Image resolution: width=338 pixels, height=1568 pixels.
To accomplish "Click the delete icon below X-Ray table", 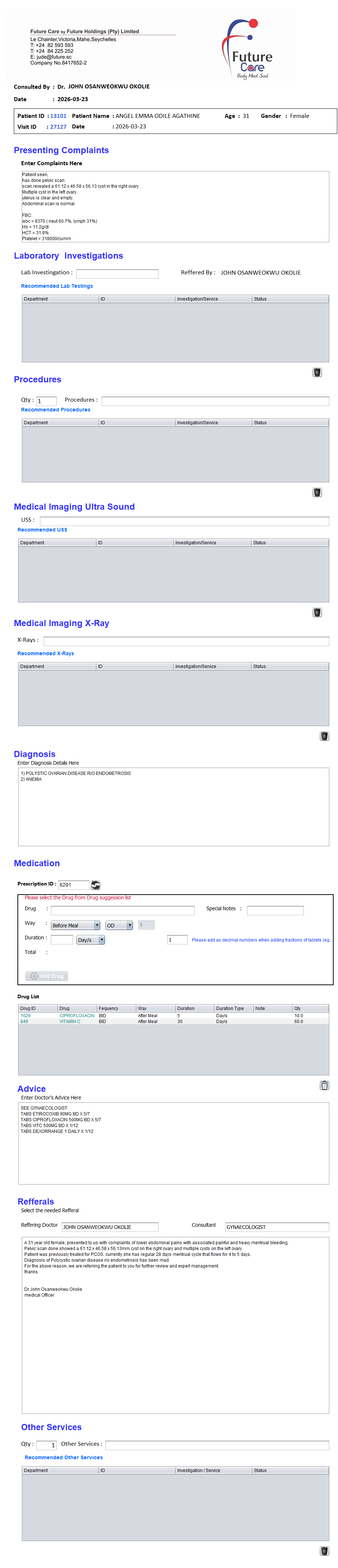I will tap(324, 735).
